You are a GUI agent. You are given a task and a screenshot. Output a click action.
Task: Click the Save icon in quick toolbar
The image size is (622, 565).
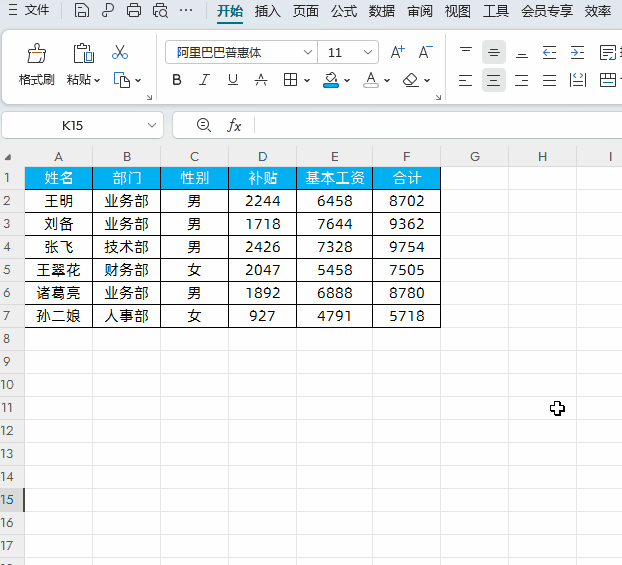point(82,11)
